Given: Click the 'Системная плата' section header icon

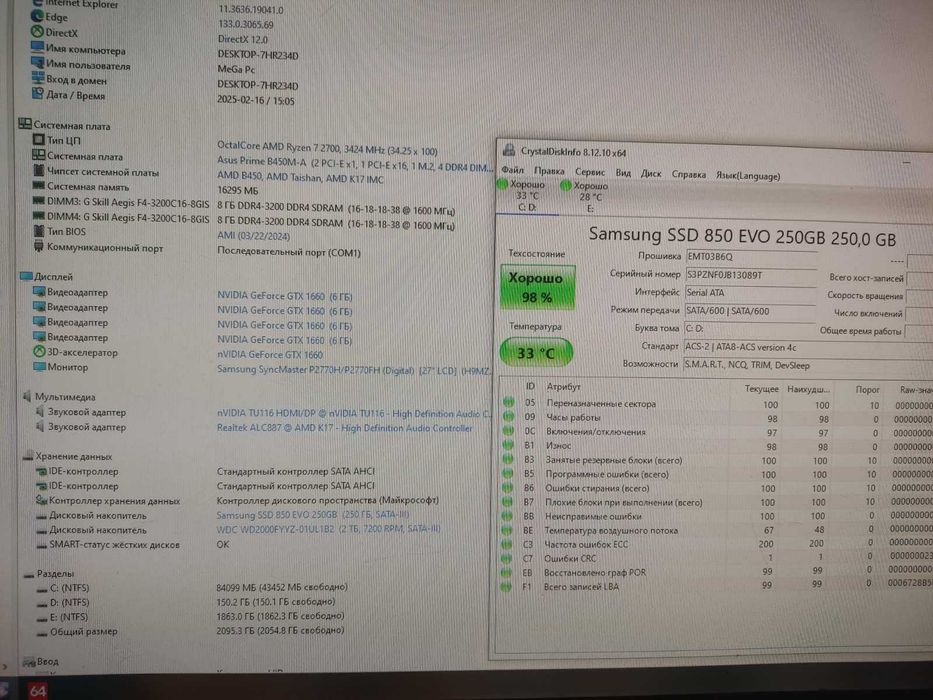Looking at the screenshot, I should pyautogui.click(x=25, y=124).
